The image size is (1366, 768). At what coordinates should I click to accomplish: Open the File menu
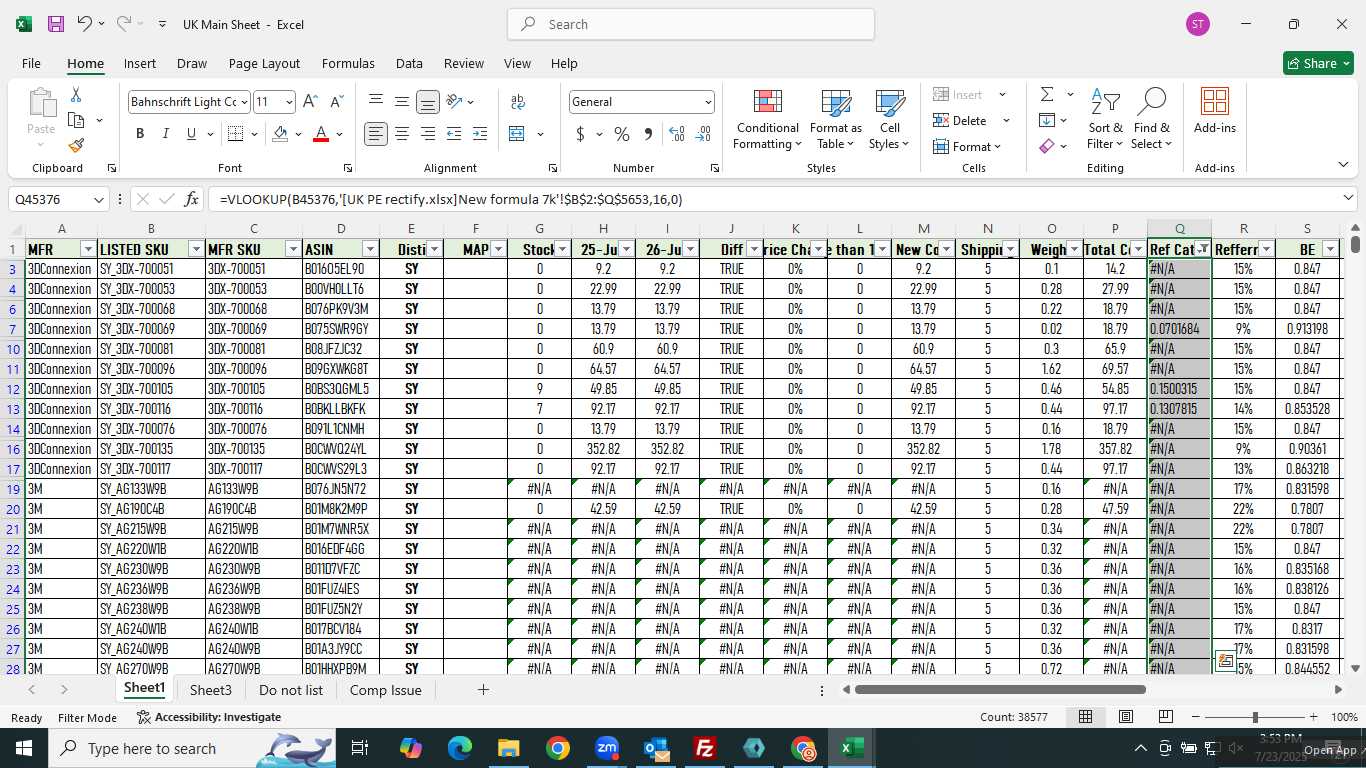[x=31, y=63]
